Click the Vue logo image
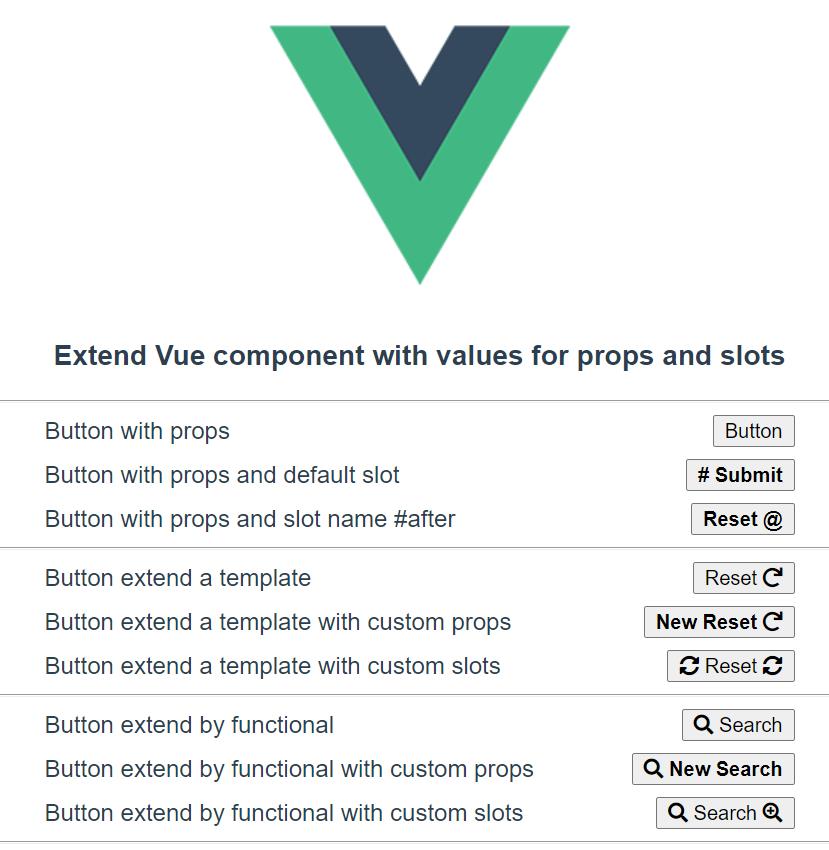The height and width of the screenshot is (850, 829). (x=420, y=154)
